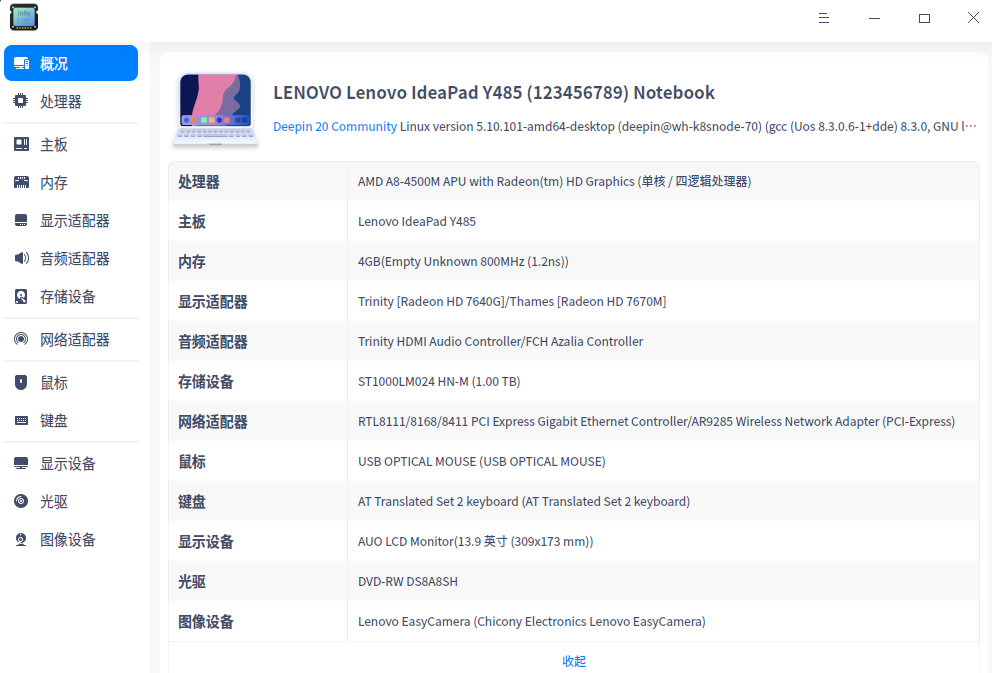The height and width of the screenshot is (673, 992).
Task: Click the 处理器 processor chip icon
Action: (x=21, y=101)
